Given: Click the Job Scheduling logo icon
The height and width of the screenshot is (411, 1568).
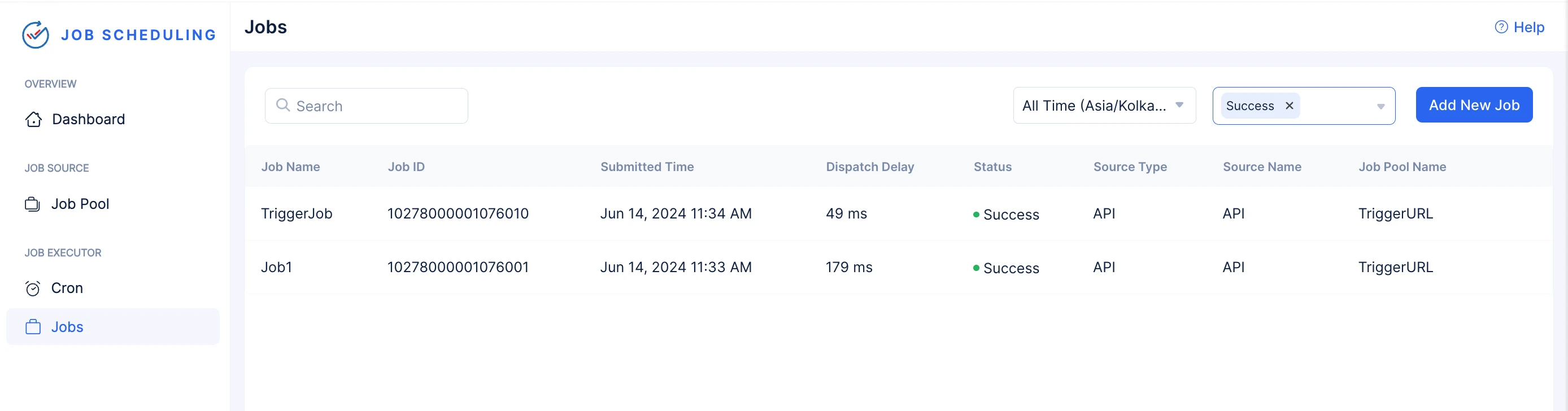Looking at the screenshot, I should (36, 34).
